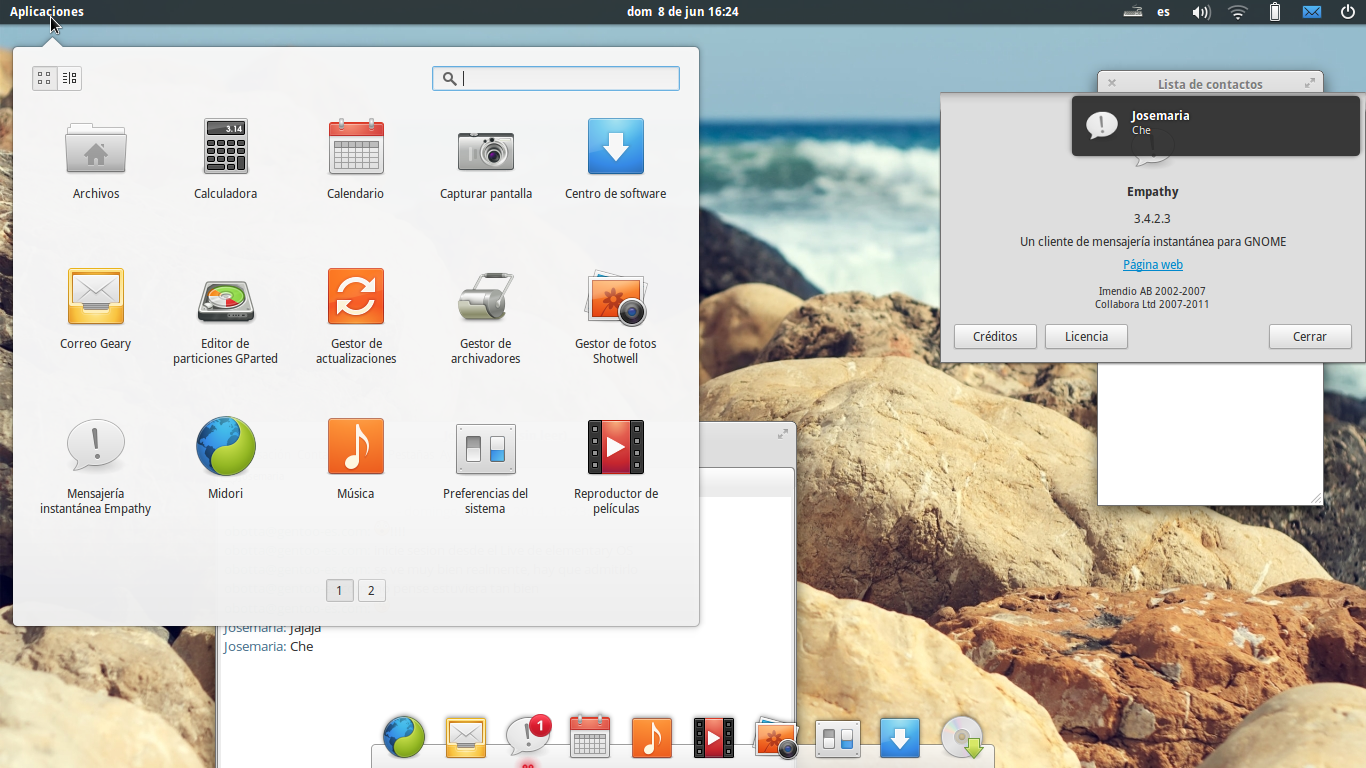Click blue download arrow icon in dock

pyautogui.click(x=900, y=738)
